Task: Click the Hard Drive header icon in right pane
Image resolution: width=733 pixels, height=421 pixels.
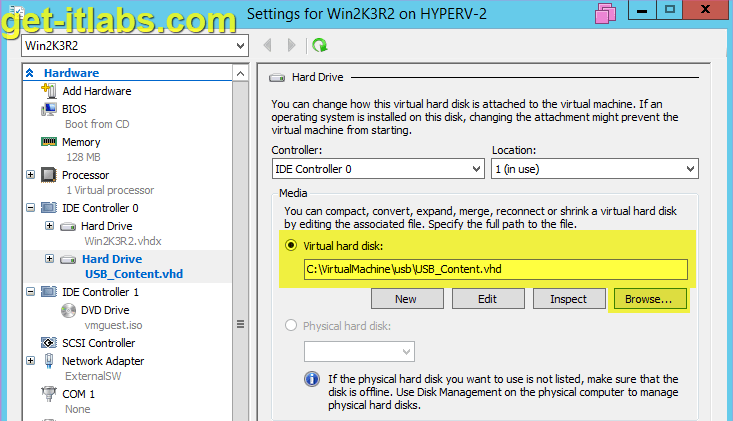Action: tap(277, 78)
